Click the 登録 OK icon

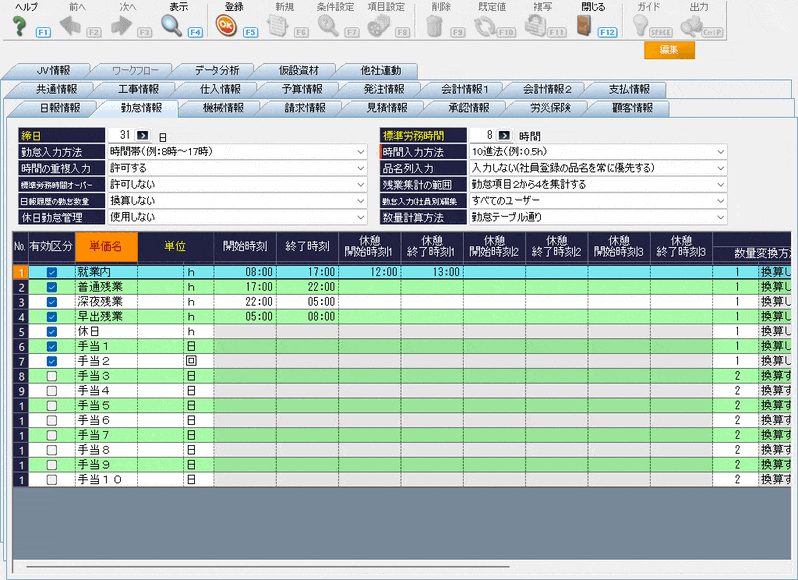227,24
